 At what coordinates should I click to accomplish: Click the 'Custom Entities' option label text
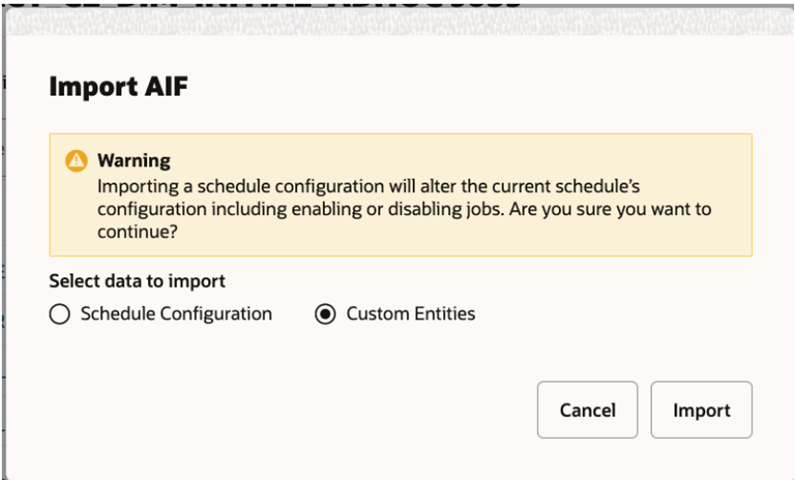411,314
